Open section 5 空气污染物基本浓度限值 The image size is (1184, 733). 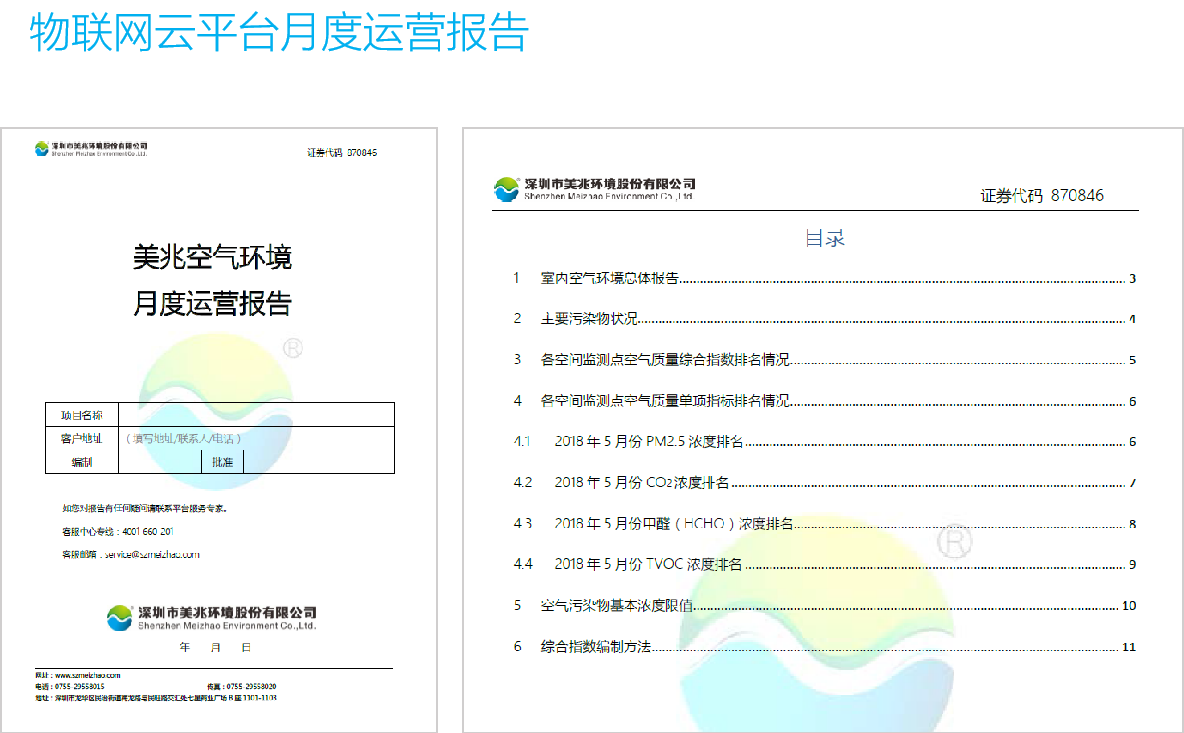tap(615, 605)
